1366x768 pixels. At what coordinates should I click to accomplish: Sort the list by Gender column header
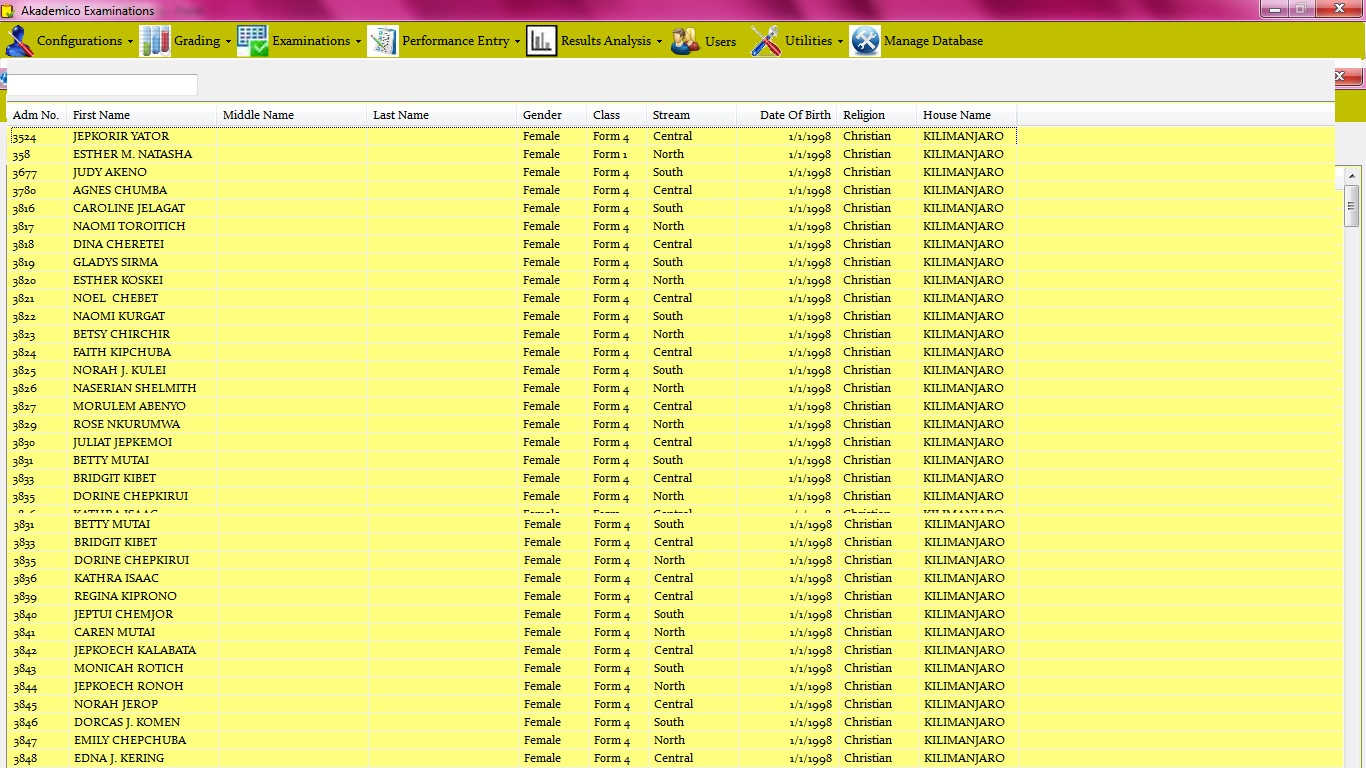pos(543,114)
